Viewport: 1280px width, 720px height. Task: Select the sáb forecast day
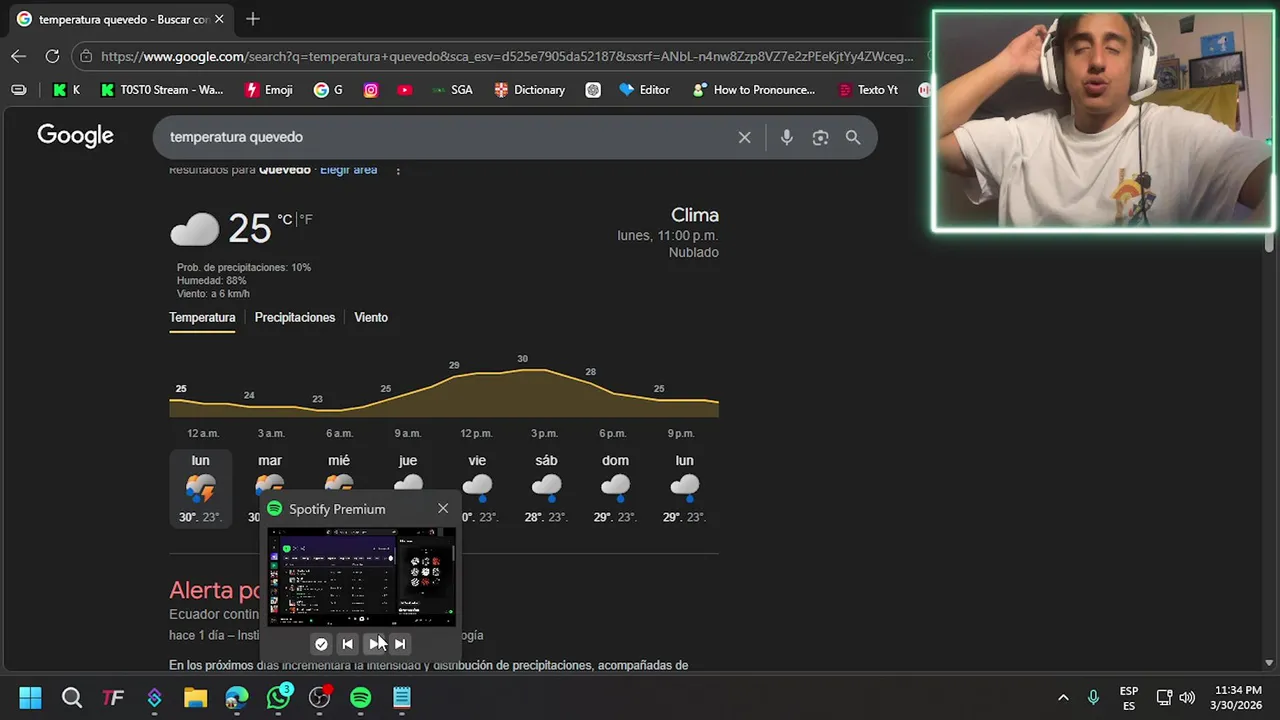coord(546,488)
